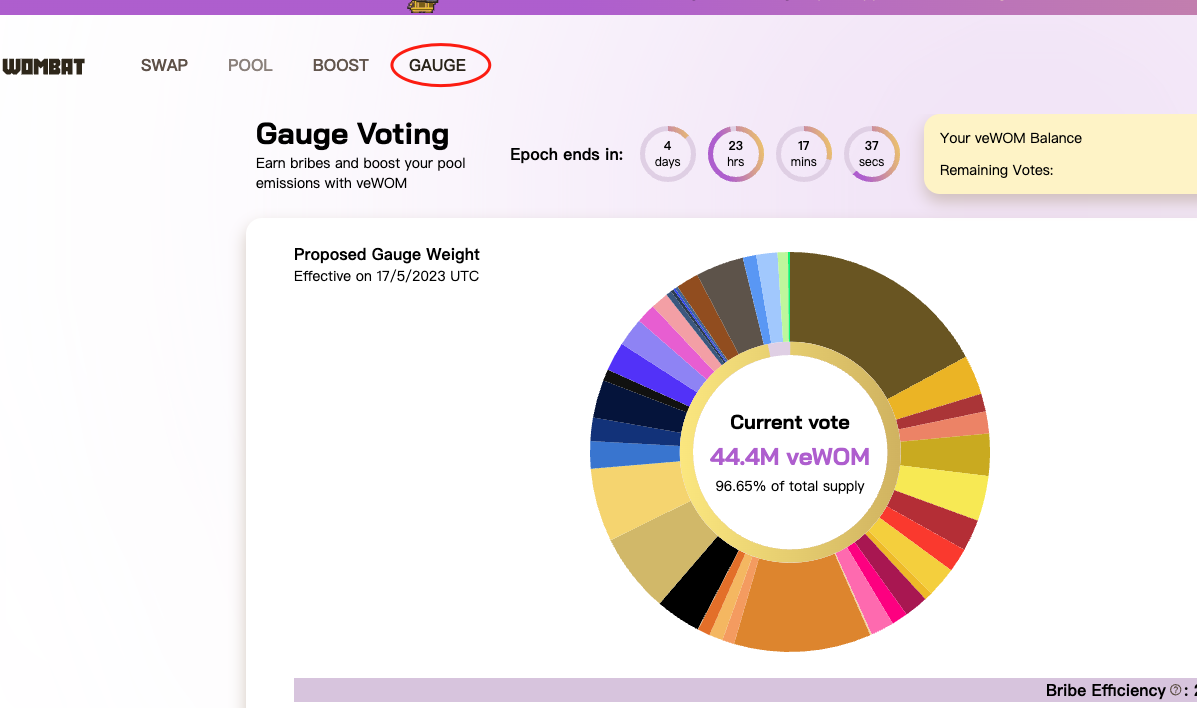Click the days countdown circle

[667, 154]
